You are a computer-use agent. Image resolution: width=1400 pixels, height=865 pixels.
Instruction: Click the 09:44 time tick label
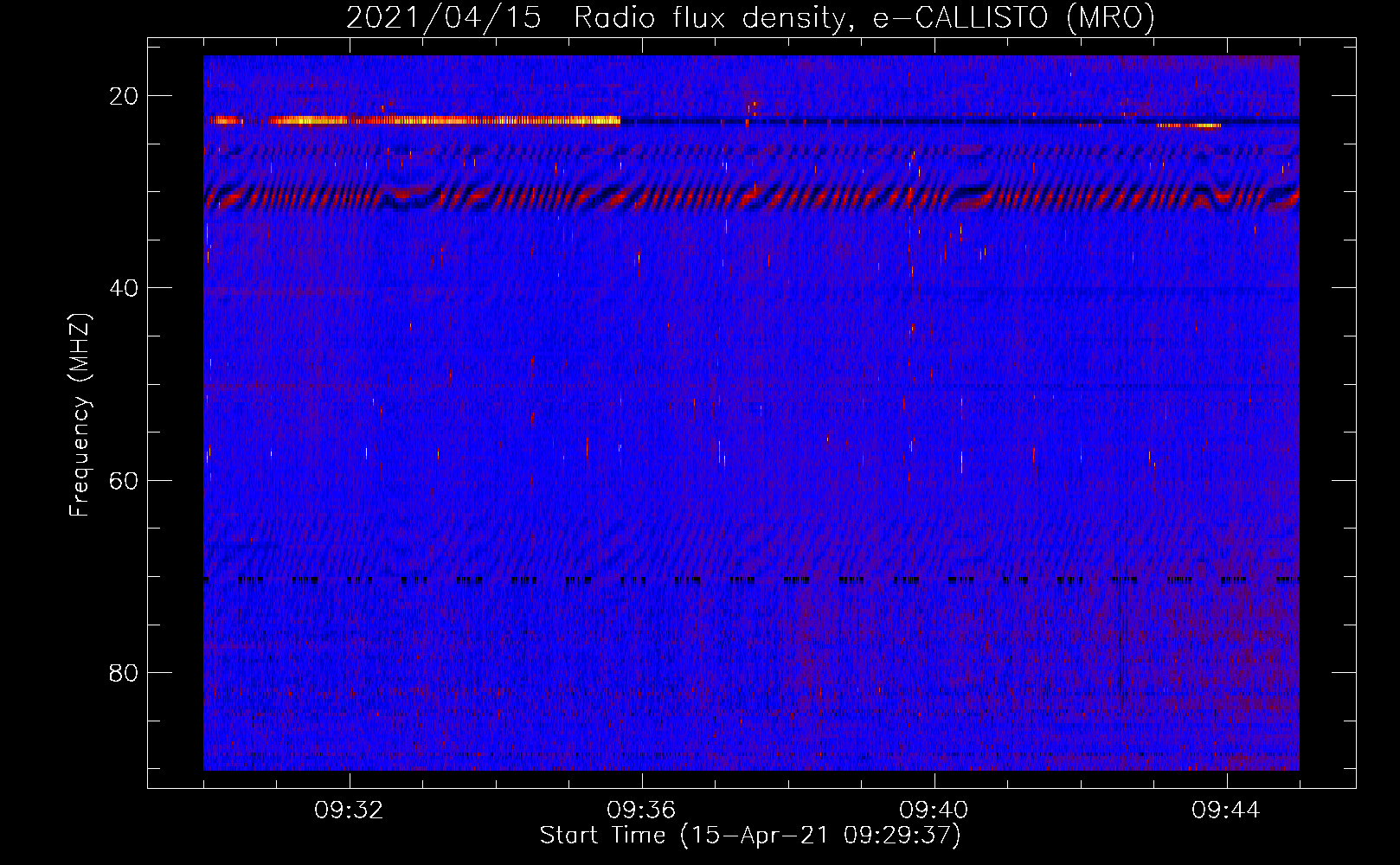click(1226, 811)
